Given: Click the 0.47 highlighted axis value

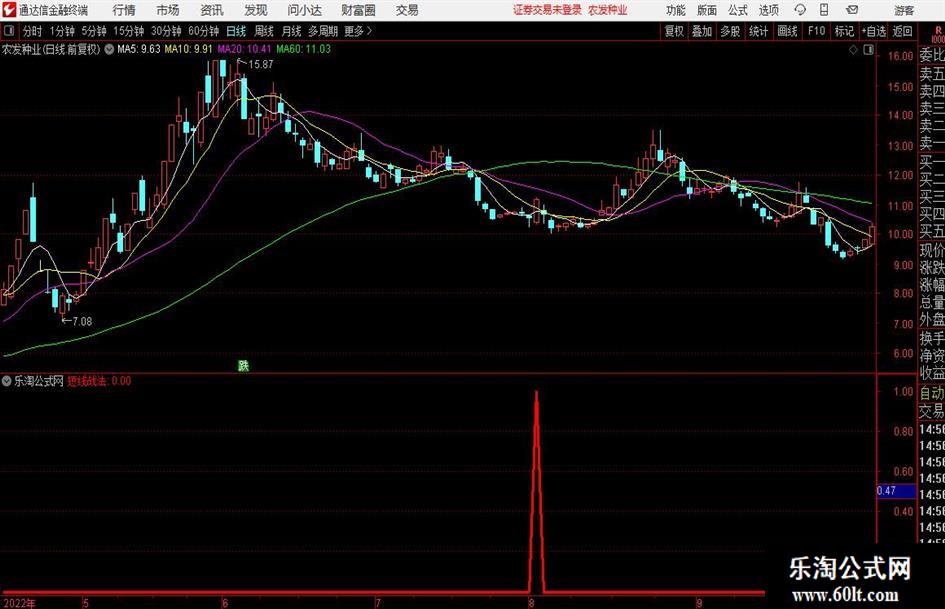Looking at the screenshot, I should coord(896,491).
